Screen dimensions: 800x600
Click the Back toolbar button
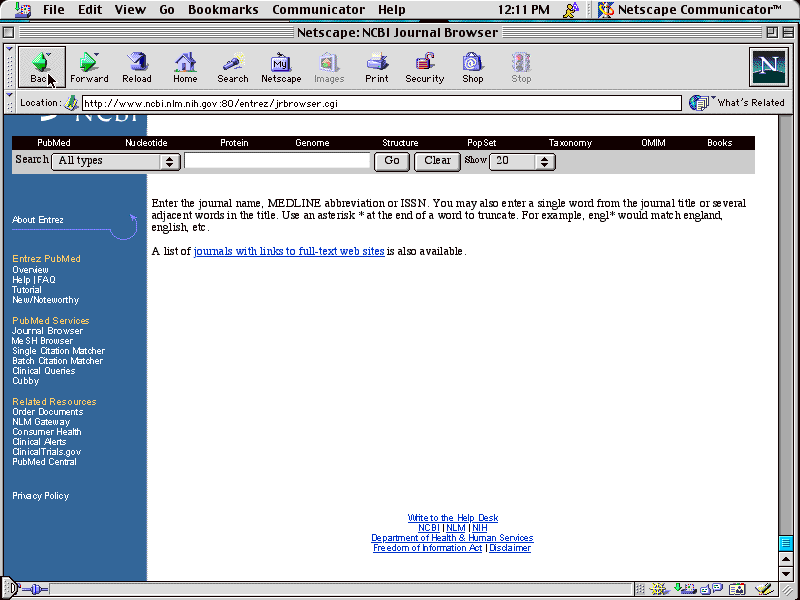(x=42, y=67)
